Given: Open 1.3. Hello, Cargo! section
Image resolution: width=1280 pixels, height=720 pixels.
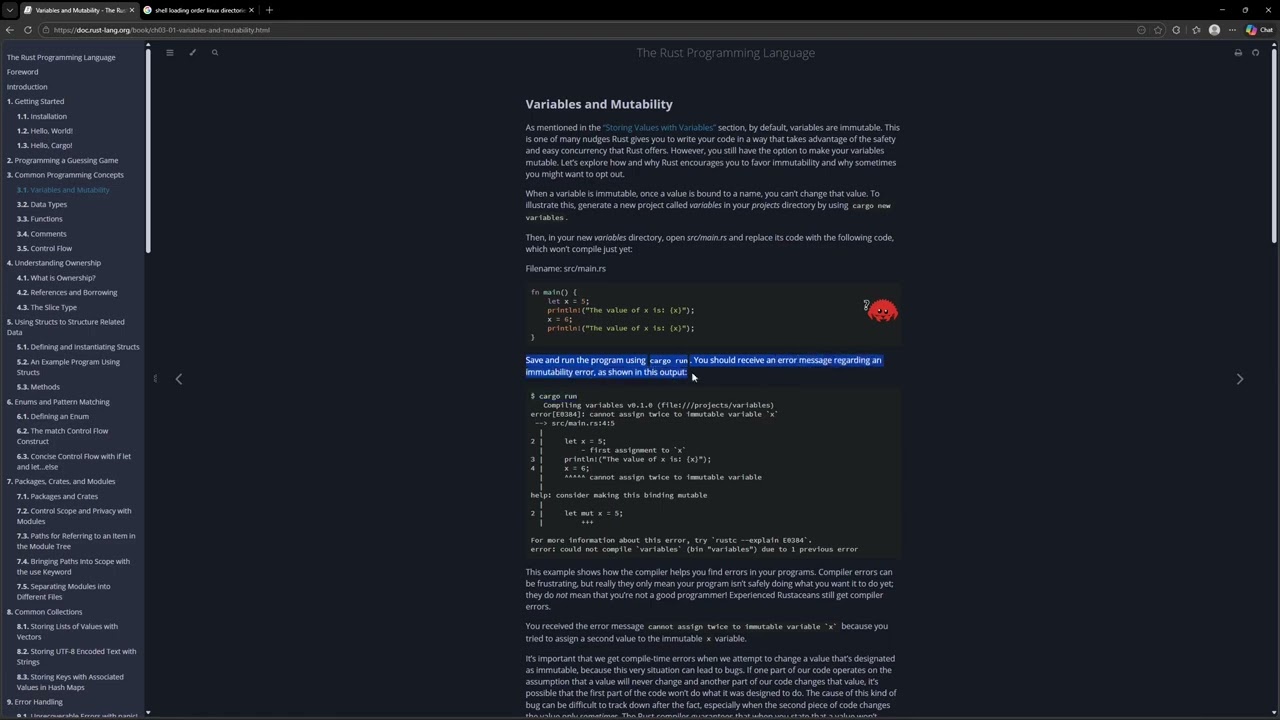Looking at the screenshot, I should tap(45, 145).
